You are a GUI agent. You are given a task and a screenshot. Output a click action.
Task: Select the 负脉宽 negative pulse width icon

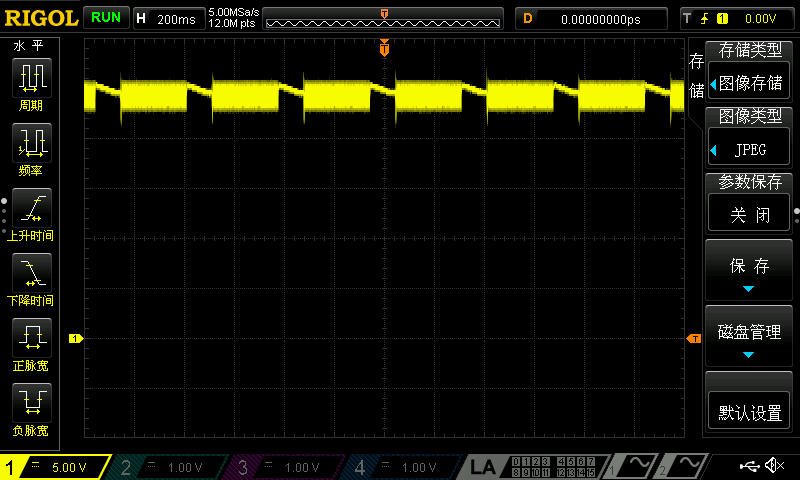pos(31,402)
